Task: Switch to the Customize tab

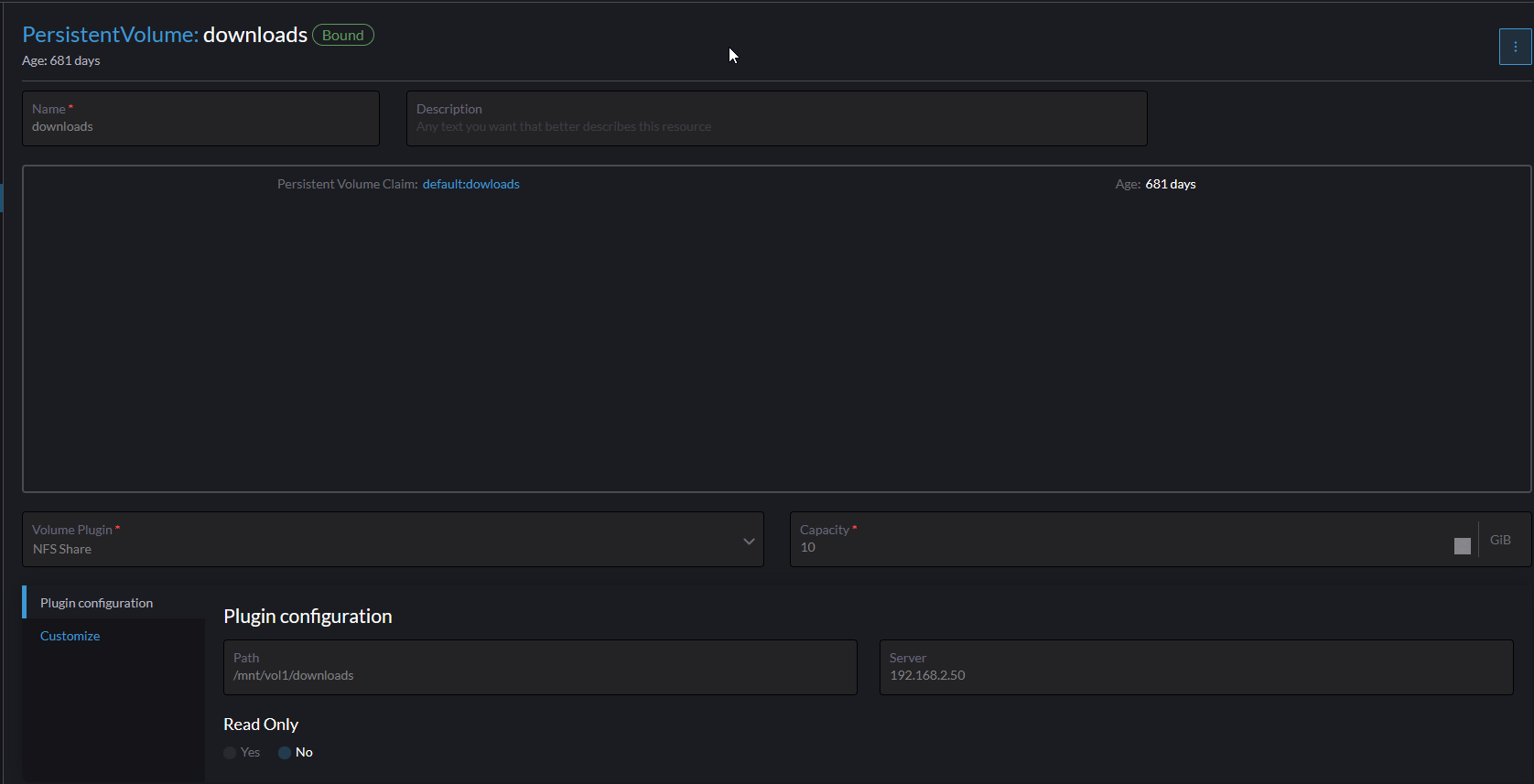Action: click(x=70, y=636)
